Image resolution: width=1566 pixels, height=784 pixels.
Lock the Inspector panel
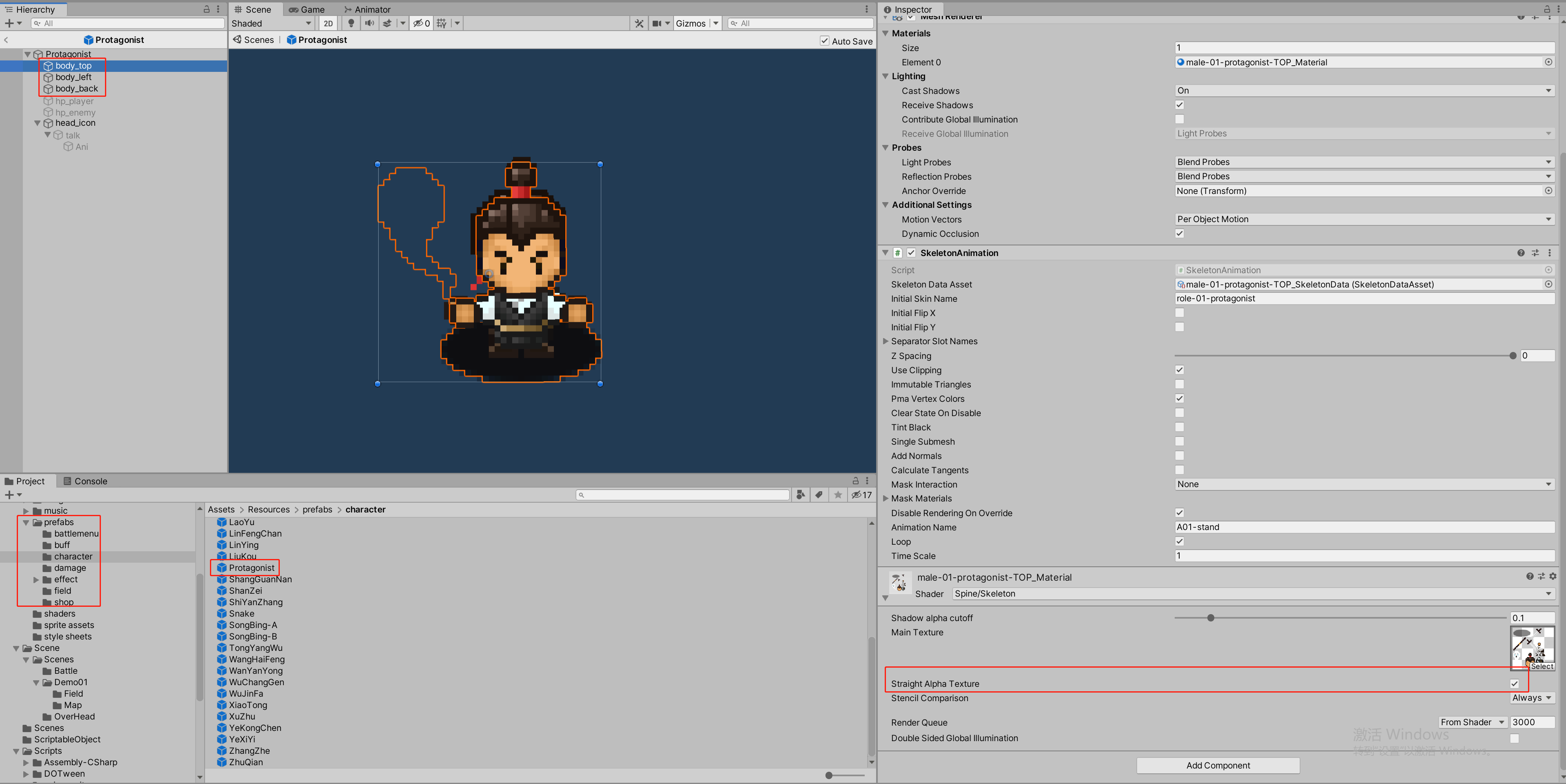coord(1546,9)
